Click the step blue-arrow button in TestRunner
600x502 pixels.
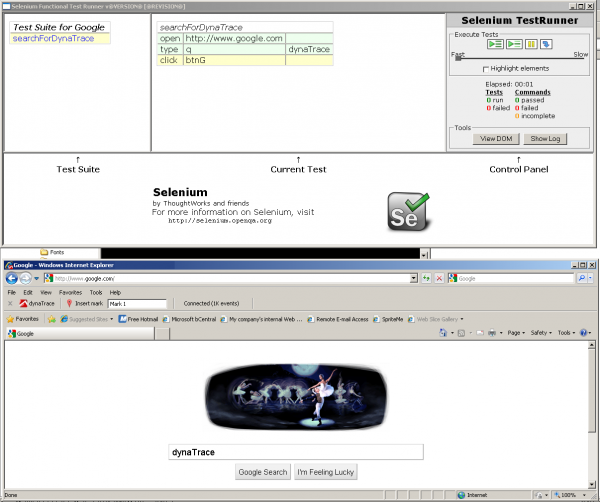[x=546, y=44]
